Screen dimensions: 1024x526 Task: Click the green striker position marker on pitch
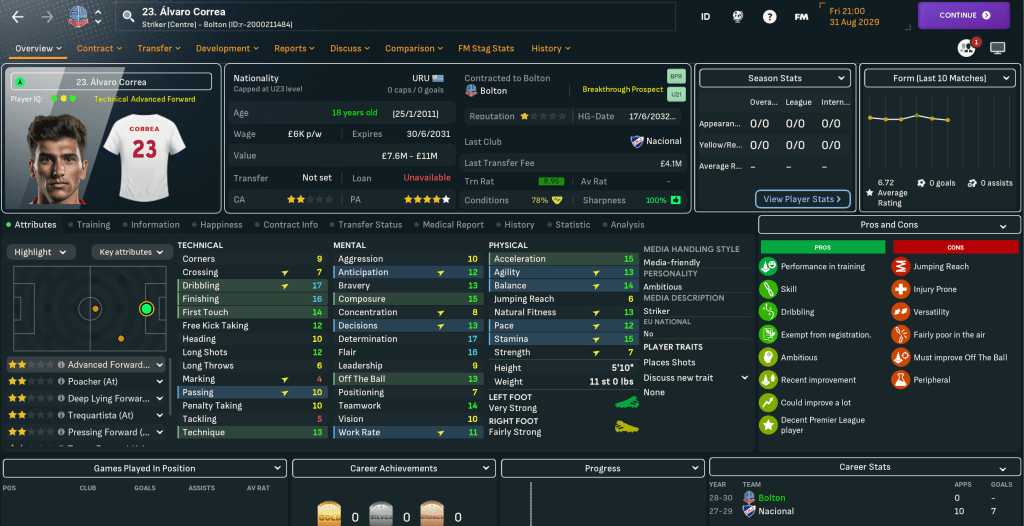coord(147,308)
